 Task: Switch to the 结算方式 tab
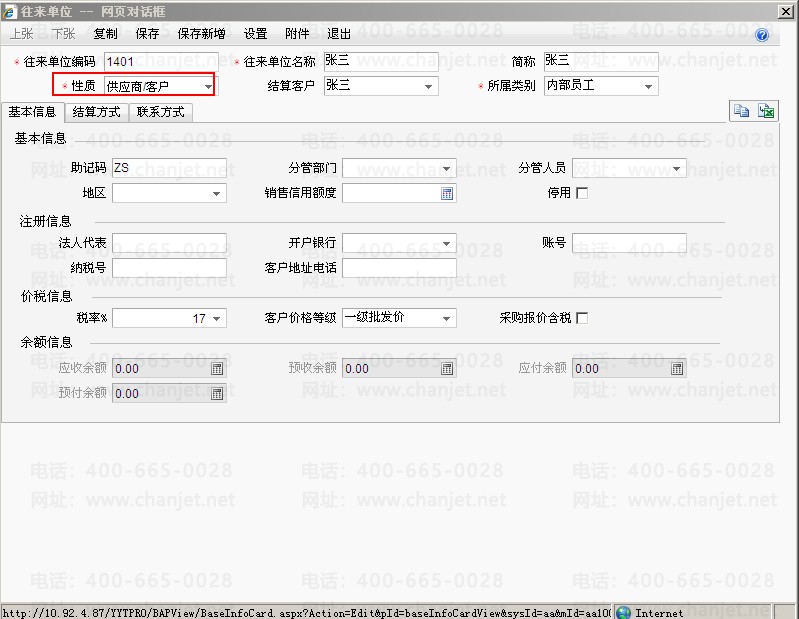(x=96, y=112)
